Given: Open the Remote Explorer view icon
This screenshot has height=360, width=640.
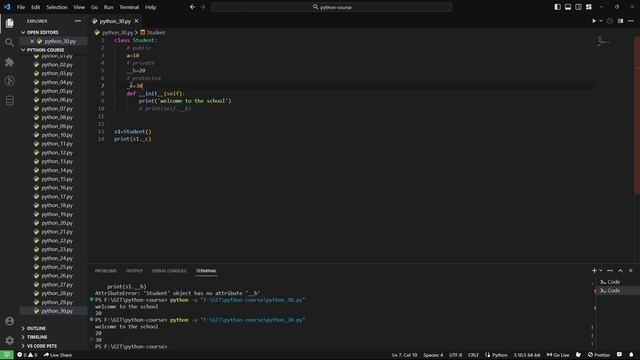Looking at the screenshot, I should pos(9,100).
